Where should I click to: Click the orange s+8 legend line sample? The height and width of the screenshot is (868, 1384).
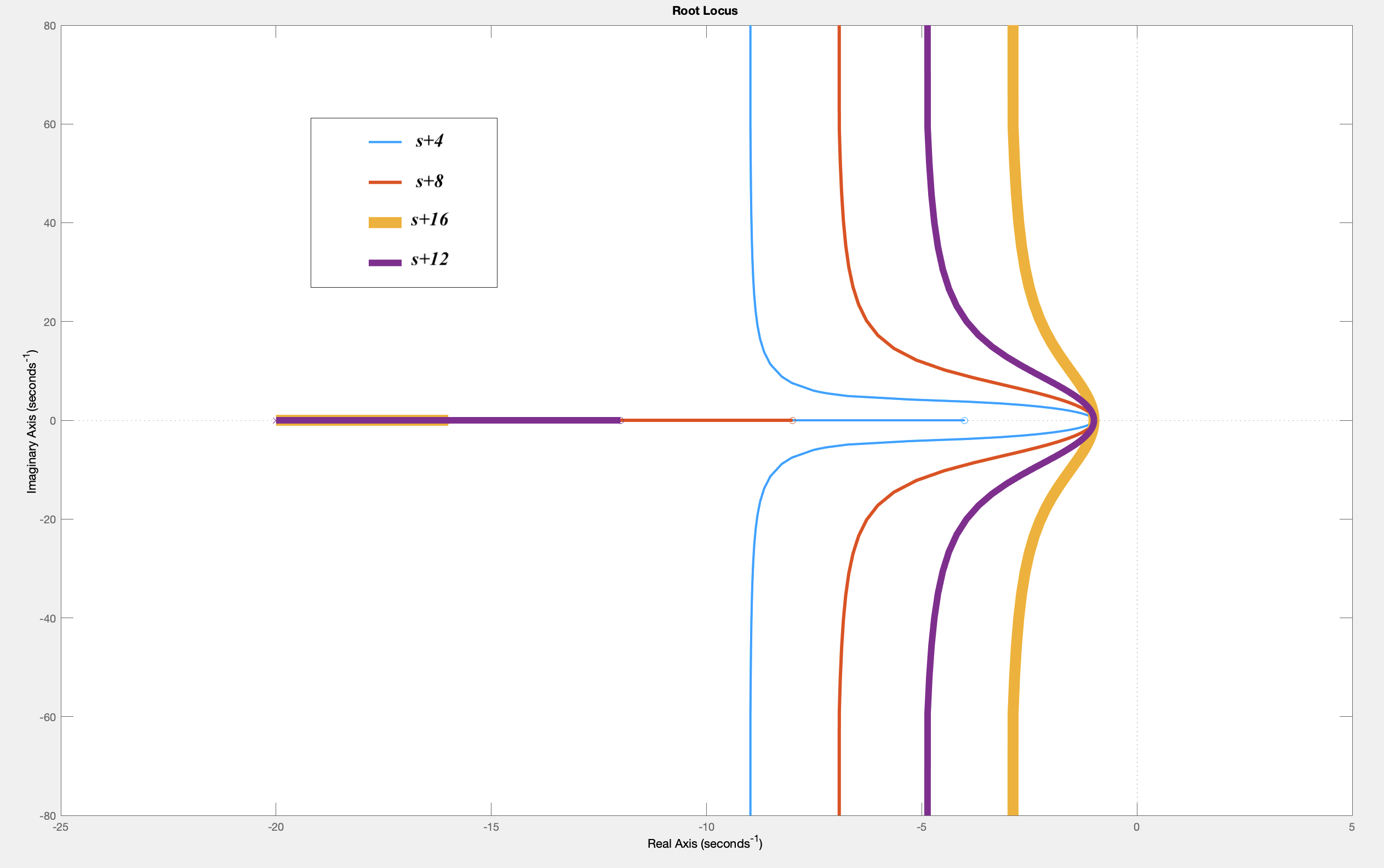385,182
